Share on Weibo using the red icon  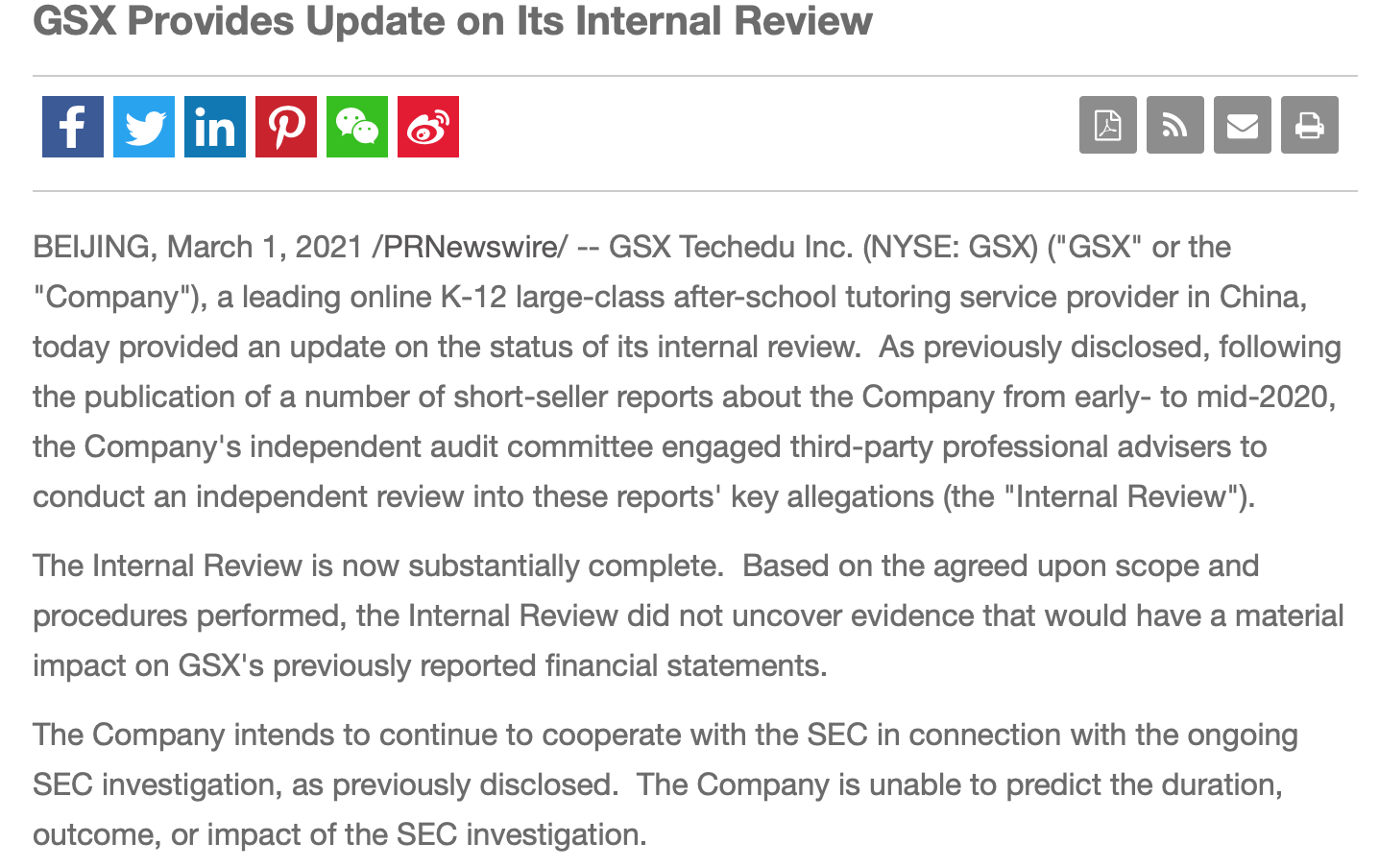coord(428,127)
